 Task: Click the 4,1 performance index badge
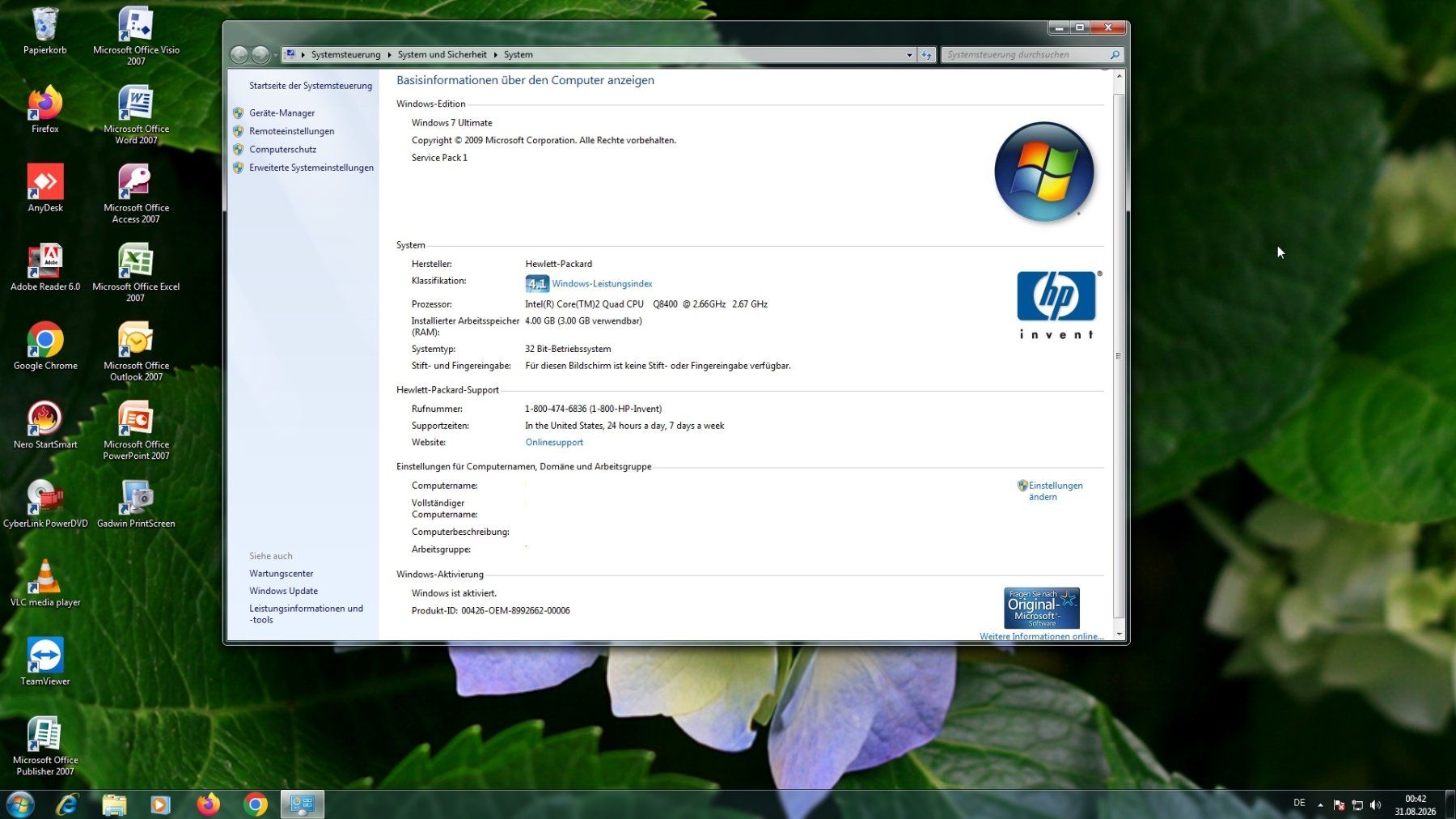pos(537,283)
